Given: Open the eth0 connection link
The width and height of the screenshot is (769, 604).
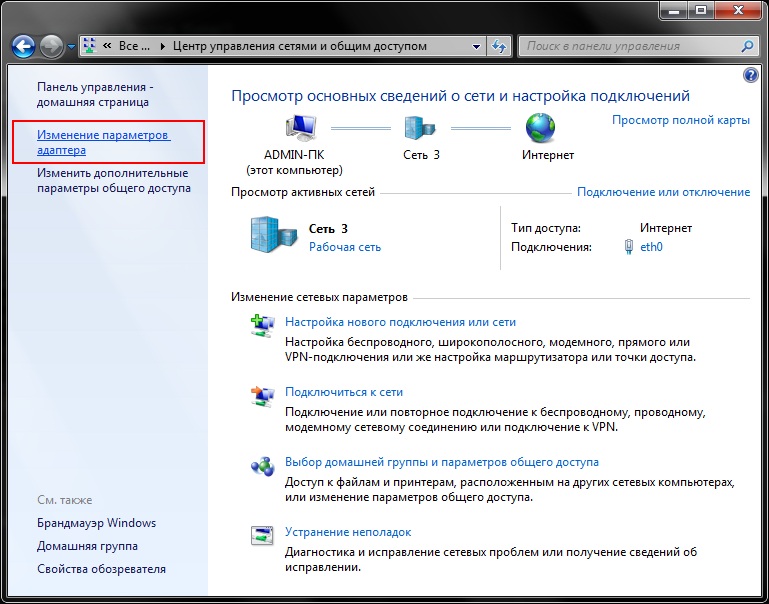Looking at the screenshot, I should tap(651, 247).
